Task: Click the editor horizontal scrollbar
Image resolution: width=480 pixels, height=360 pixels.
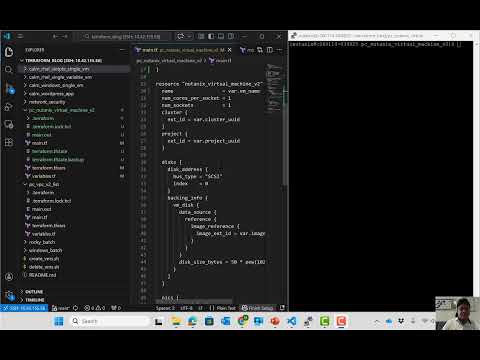Action: click(x=194, y=301)
